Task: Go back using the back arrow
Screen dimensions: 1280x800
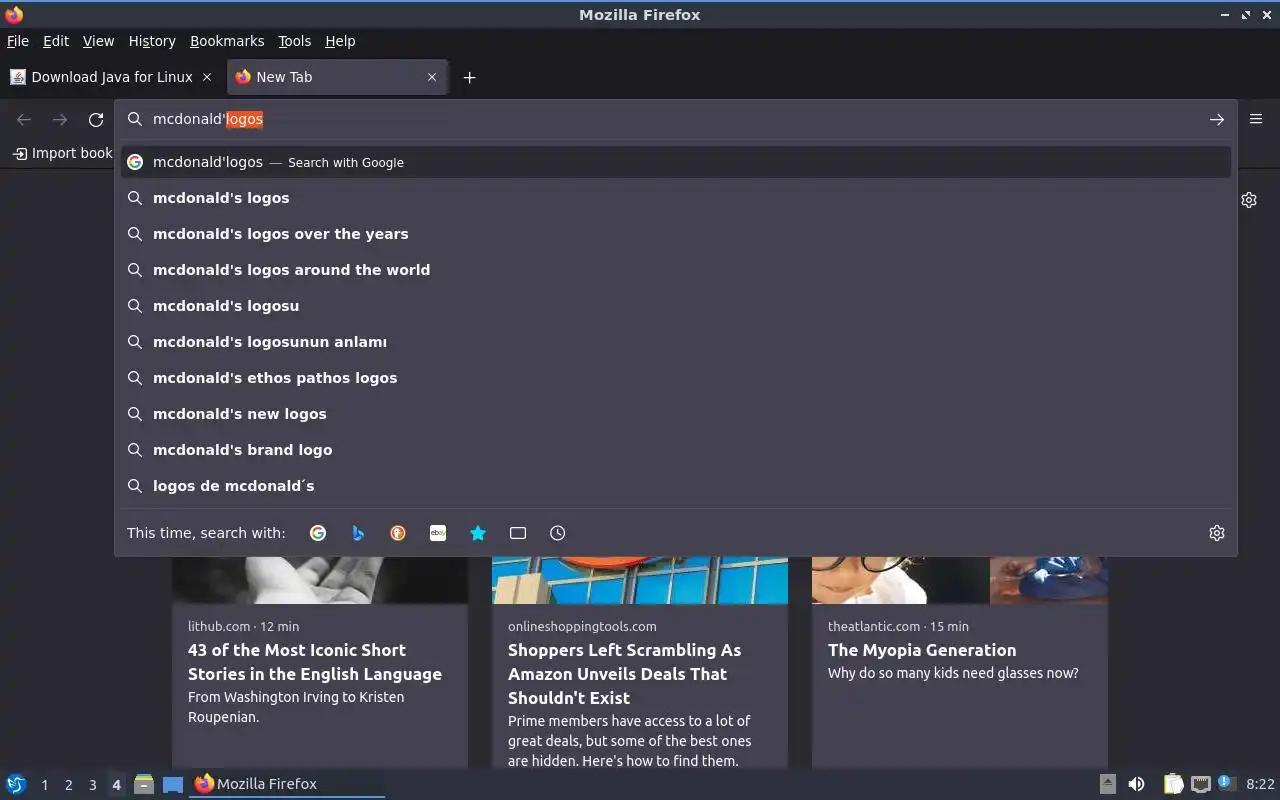Action: (x=24, y=120)
